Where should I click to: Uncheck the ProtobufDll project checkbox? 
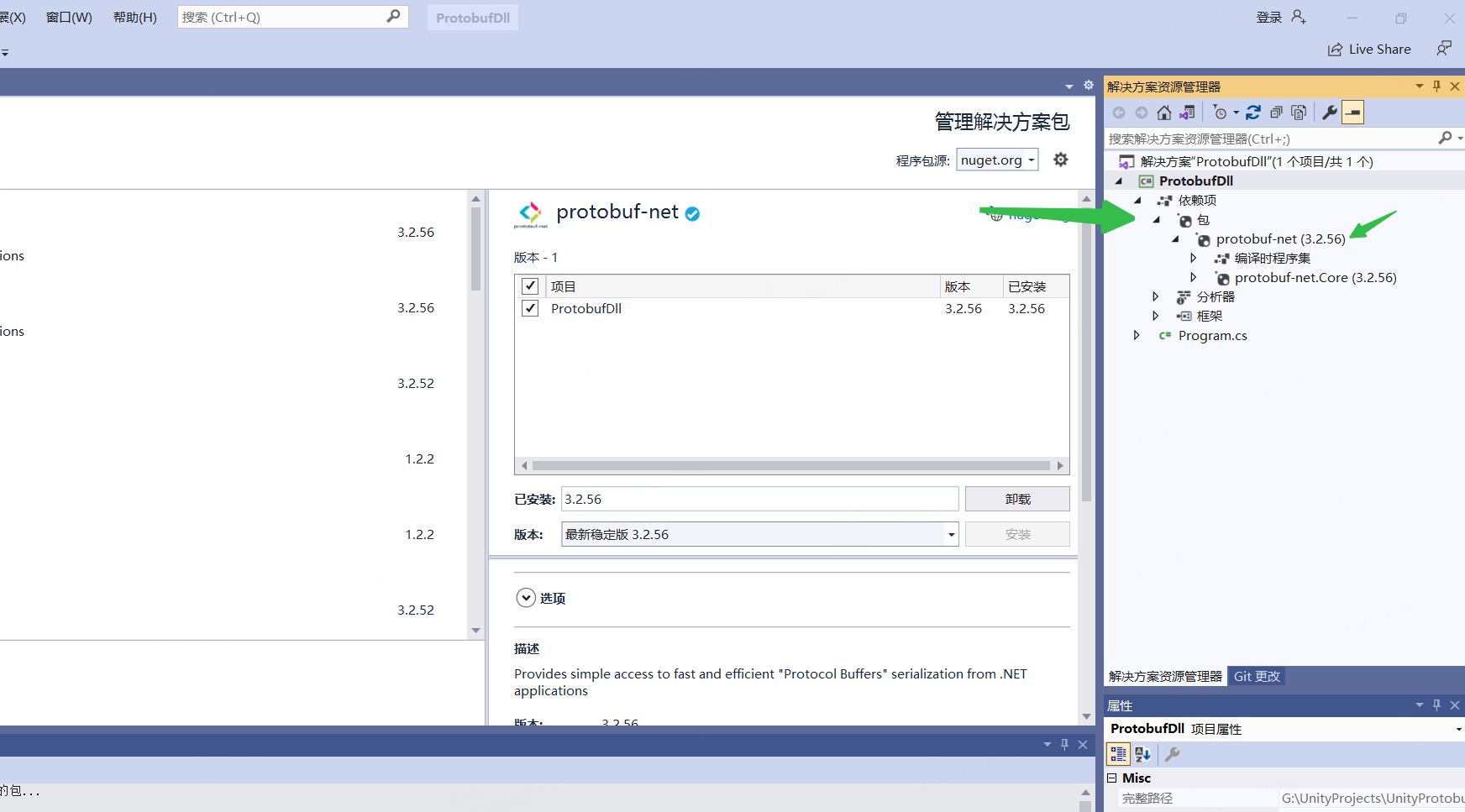[530, 308]
